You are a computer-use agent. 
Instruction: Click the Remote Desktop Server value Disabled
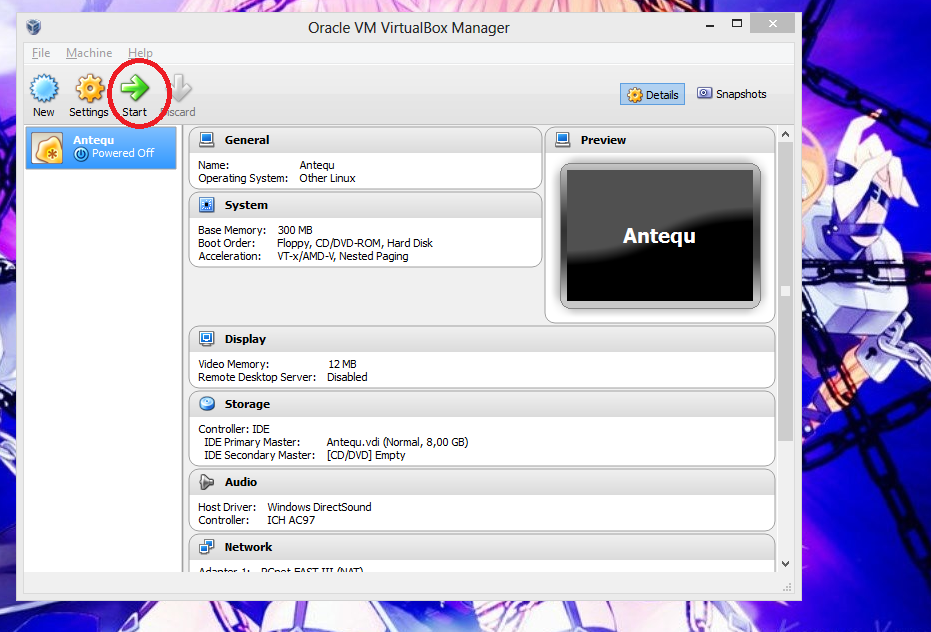coord(347,377)
